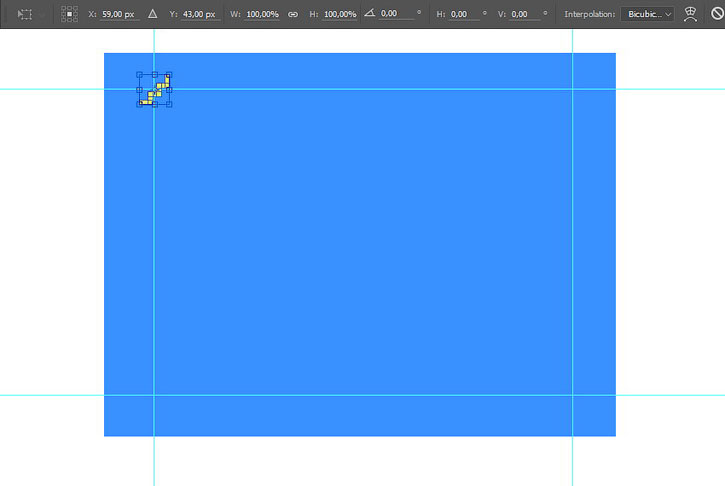Click the X label in the options bar
The image size is (725, 486).
coord(92,14)
